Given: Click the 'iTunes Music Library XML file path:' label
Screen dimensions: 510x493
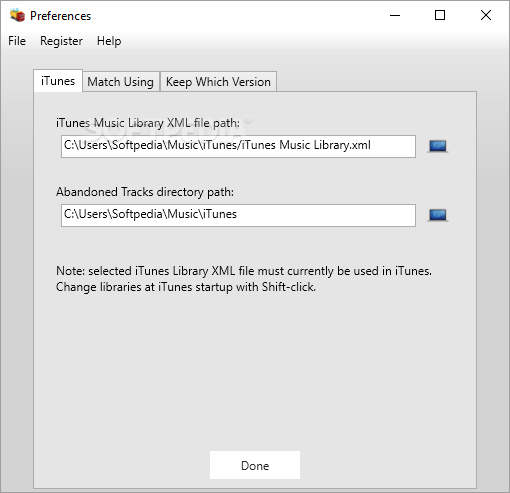Looking at the screenshot, I should click(x=148, y=123).
